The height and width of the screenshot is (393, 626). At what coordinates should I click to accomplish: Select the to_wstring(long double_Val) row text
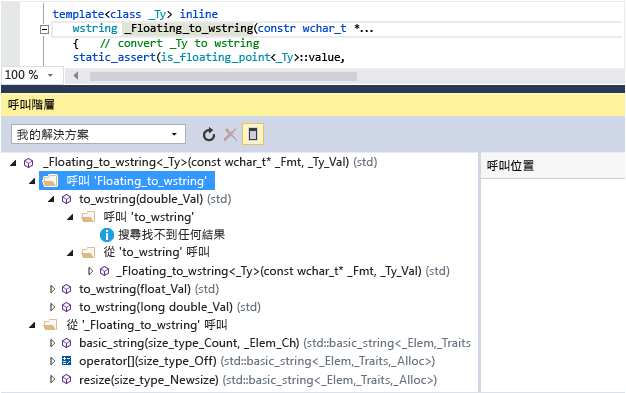tap(170, 307)
